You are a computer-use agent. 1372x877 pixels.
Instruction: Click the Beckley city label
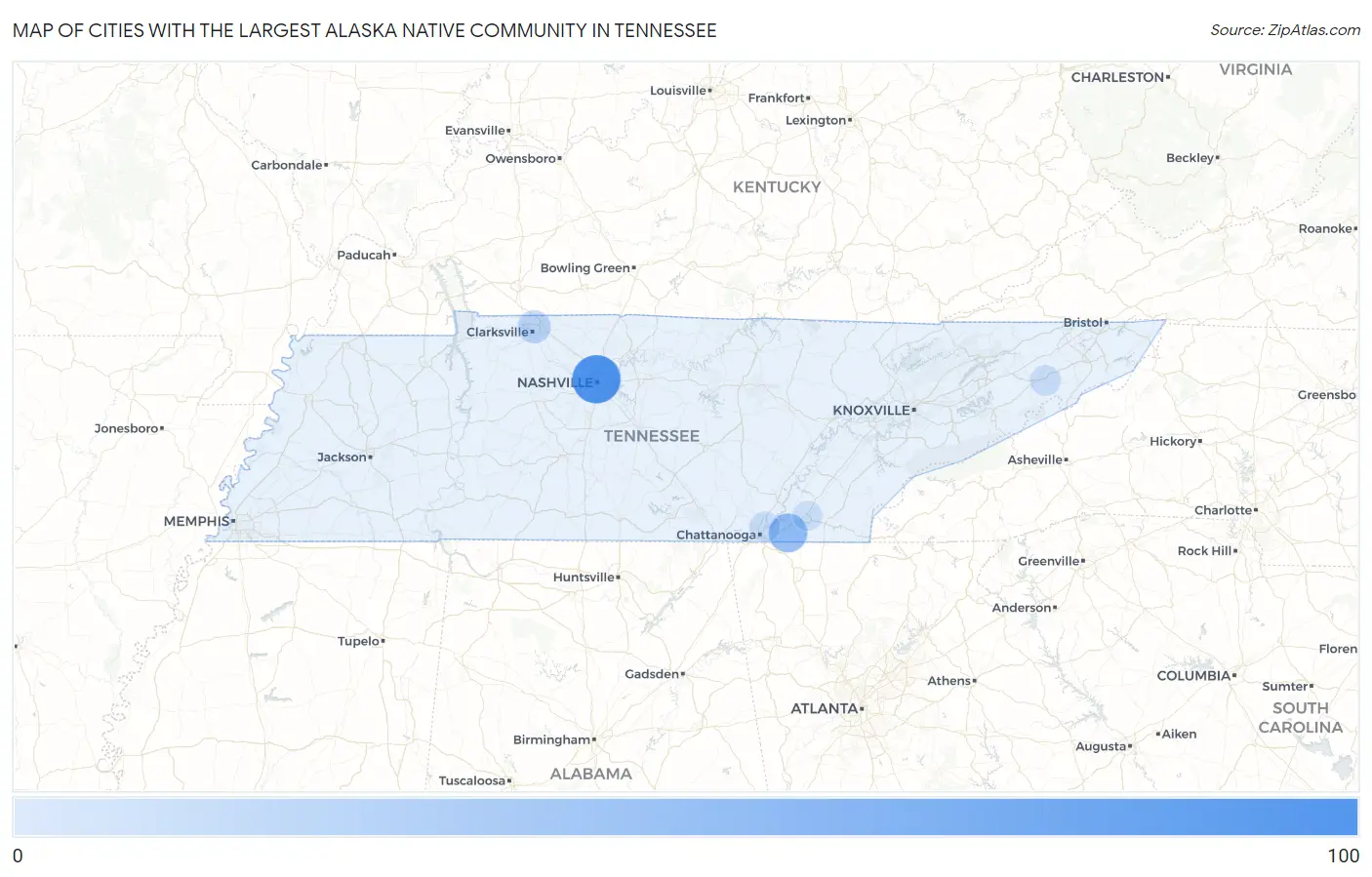pos(1190,158)
